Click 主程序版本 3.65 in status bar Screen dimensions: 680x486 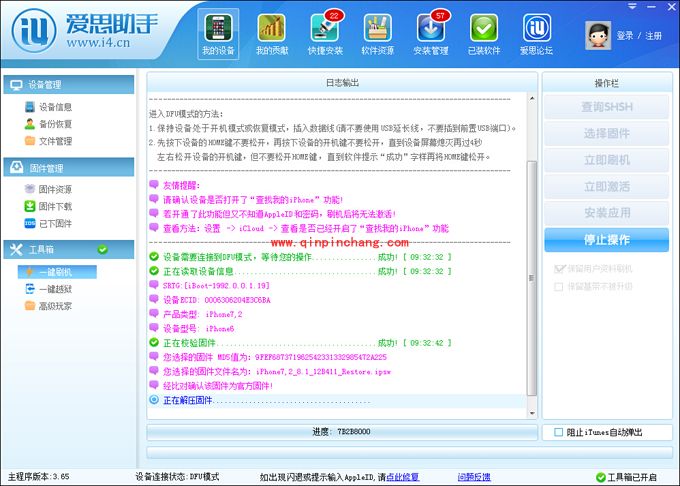(x=39, y=477)
